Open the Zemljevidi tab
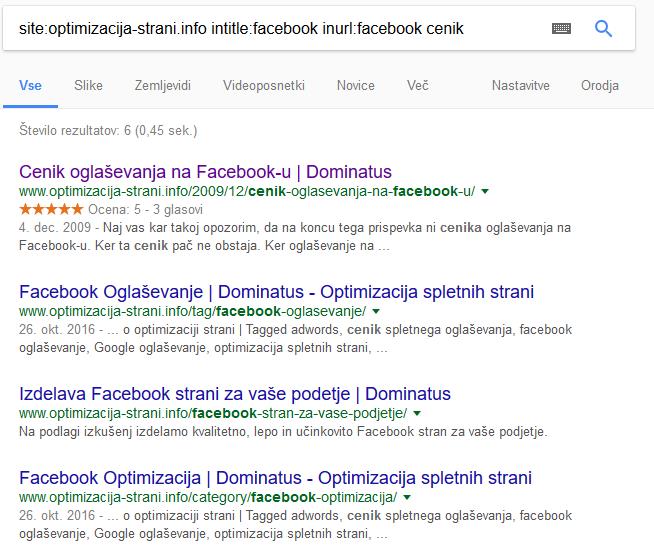Screen dimensions: 654x553 tap(163, 85)
